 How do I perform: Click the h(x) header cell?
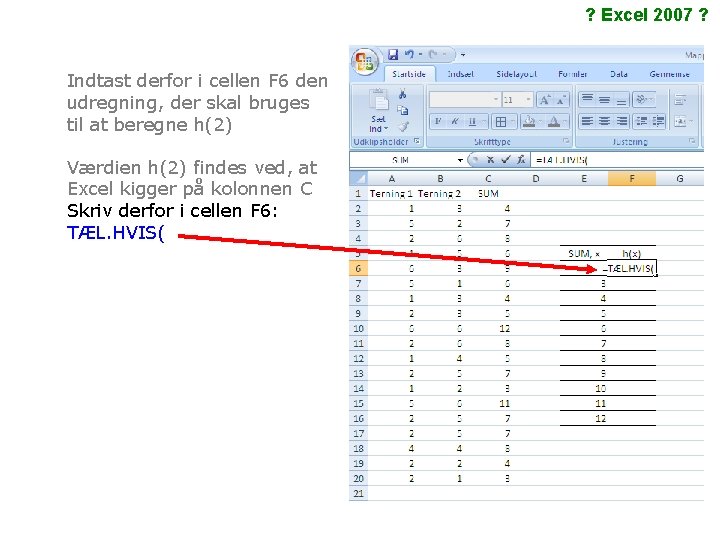pos(631,253)
